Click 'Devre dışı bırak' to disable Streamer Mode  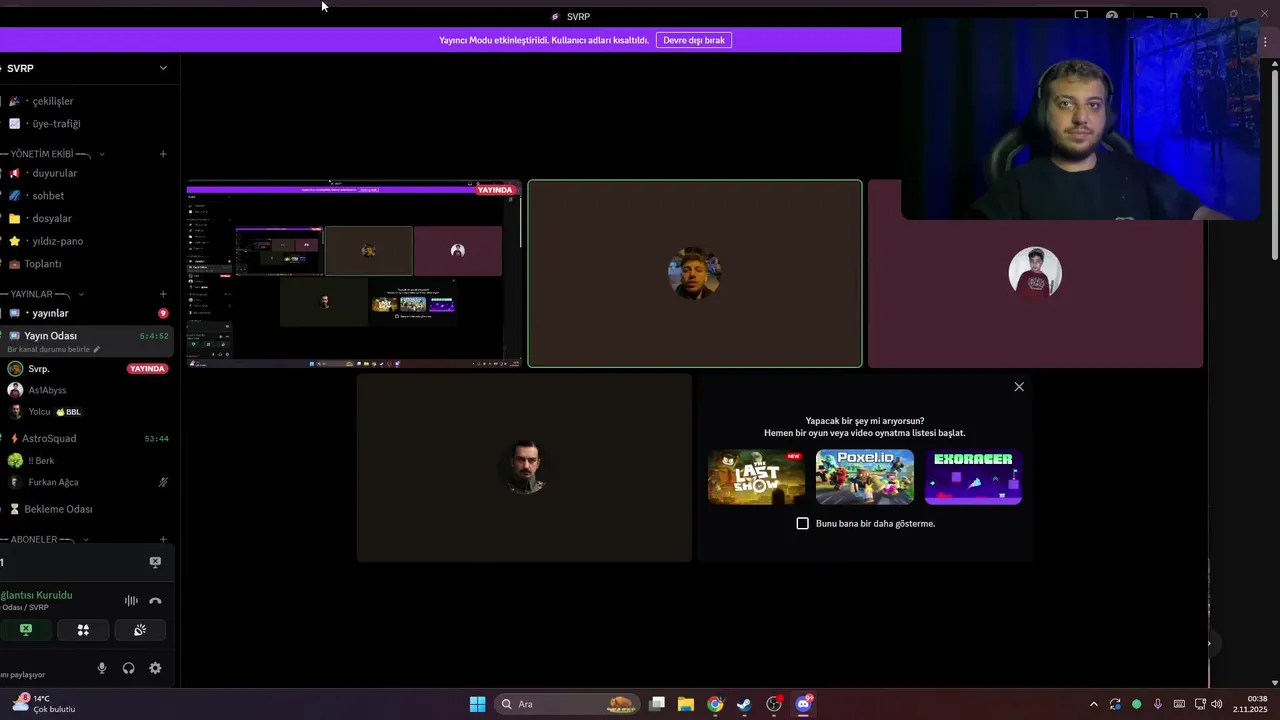coord(694,40)
